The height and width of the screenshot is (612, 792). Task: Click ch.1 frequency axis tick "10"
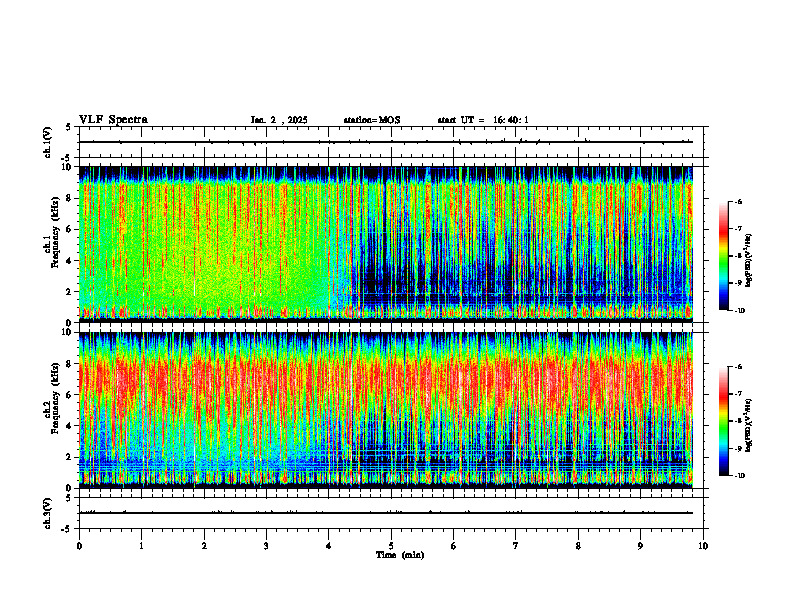pos(67,167)
